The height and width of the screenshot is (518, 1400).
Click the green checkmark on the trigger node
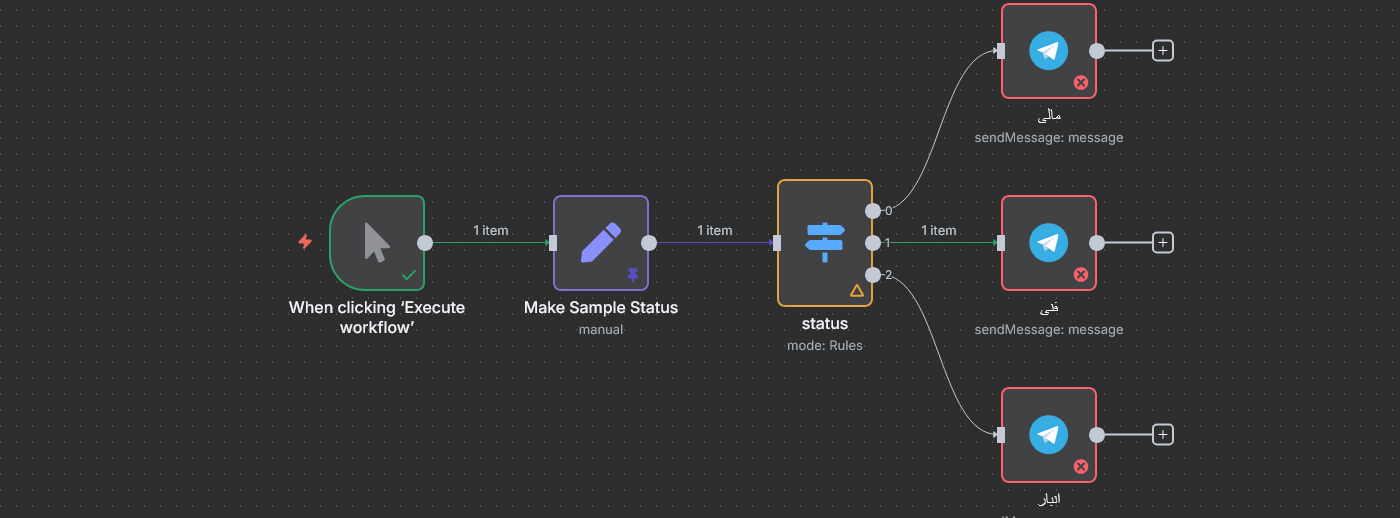tap(408, 274)
